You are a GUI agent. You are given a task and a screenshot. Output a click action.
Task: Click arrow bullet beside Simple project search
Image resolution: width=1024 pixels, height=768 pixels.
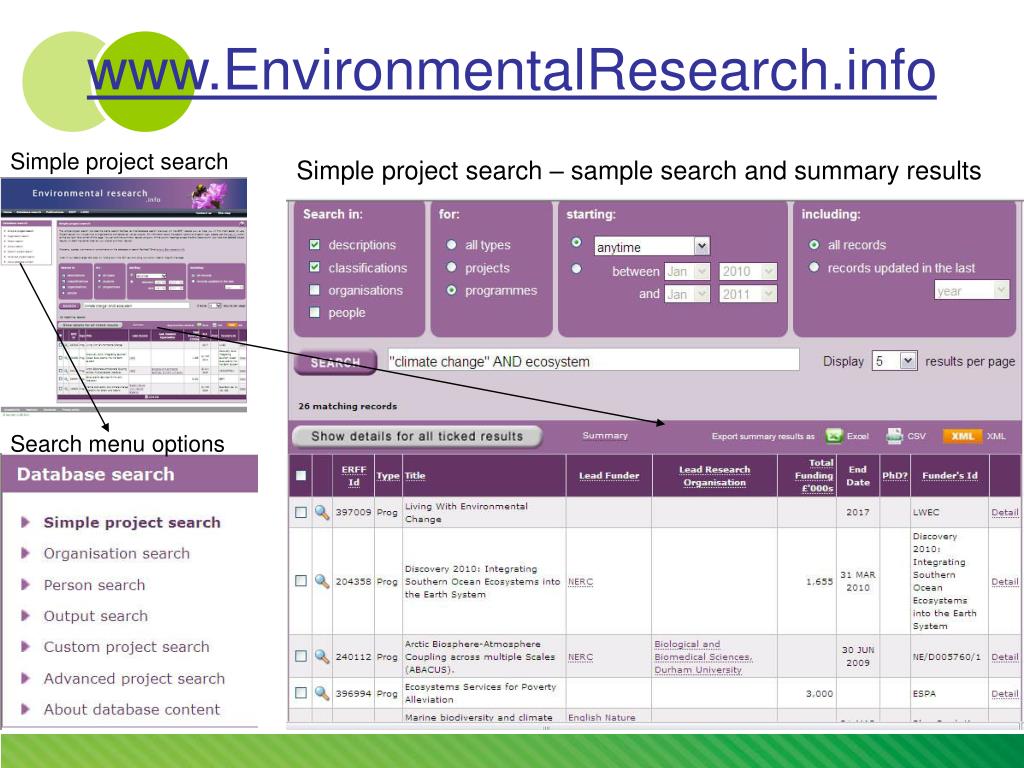(x=26, y=522)
